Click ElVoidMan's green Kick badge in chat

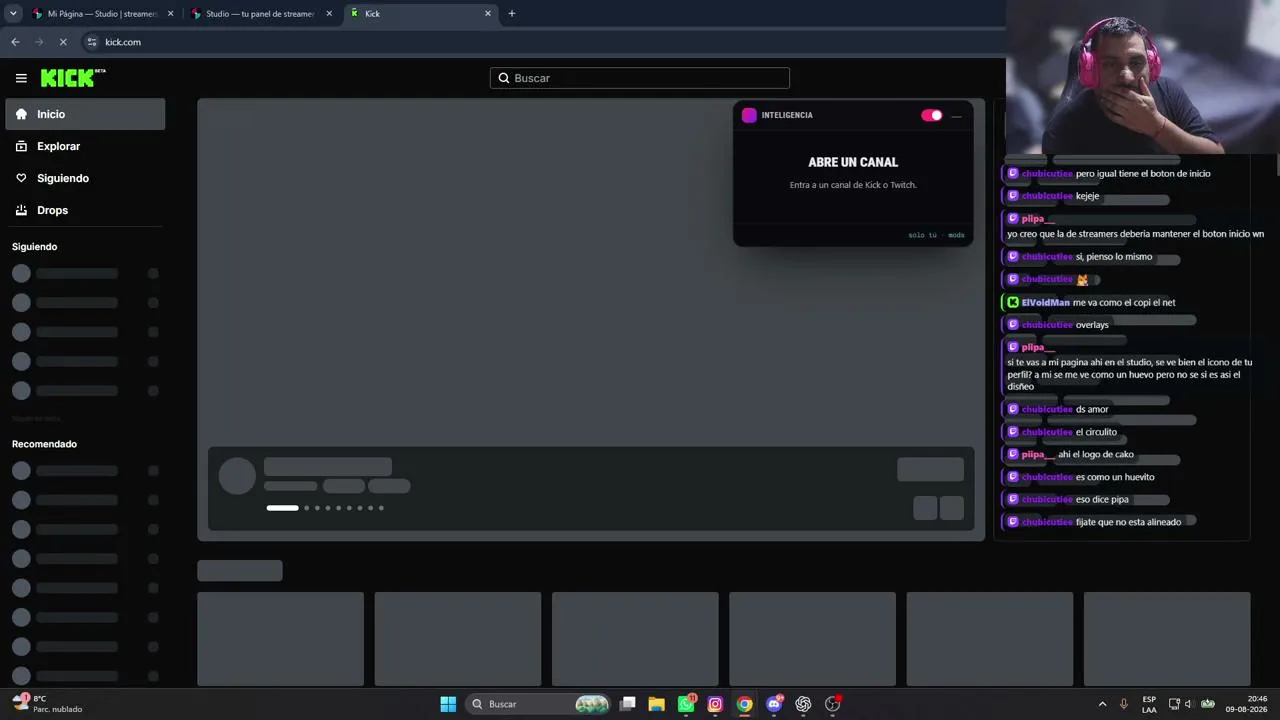coord(1013,303)
